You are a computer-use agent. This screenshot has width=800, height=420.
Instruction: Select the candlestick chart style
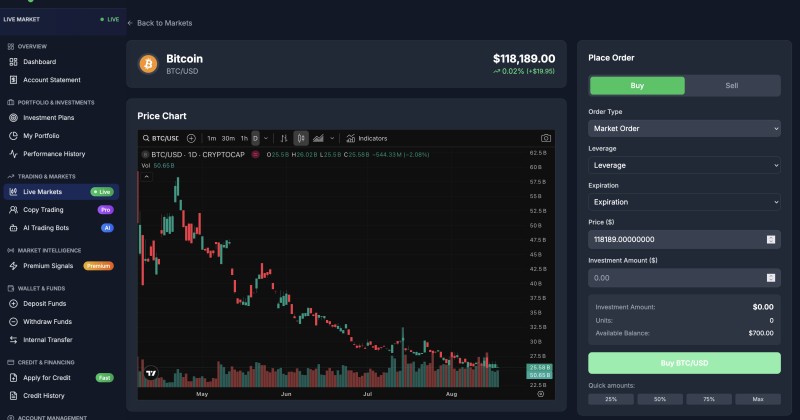click(x=301, y=138)
